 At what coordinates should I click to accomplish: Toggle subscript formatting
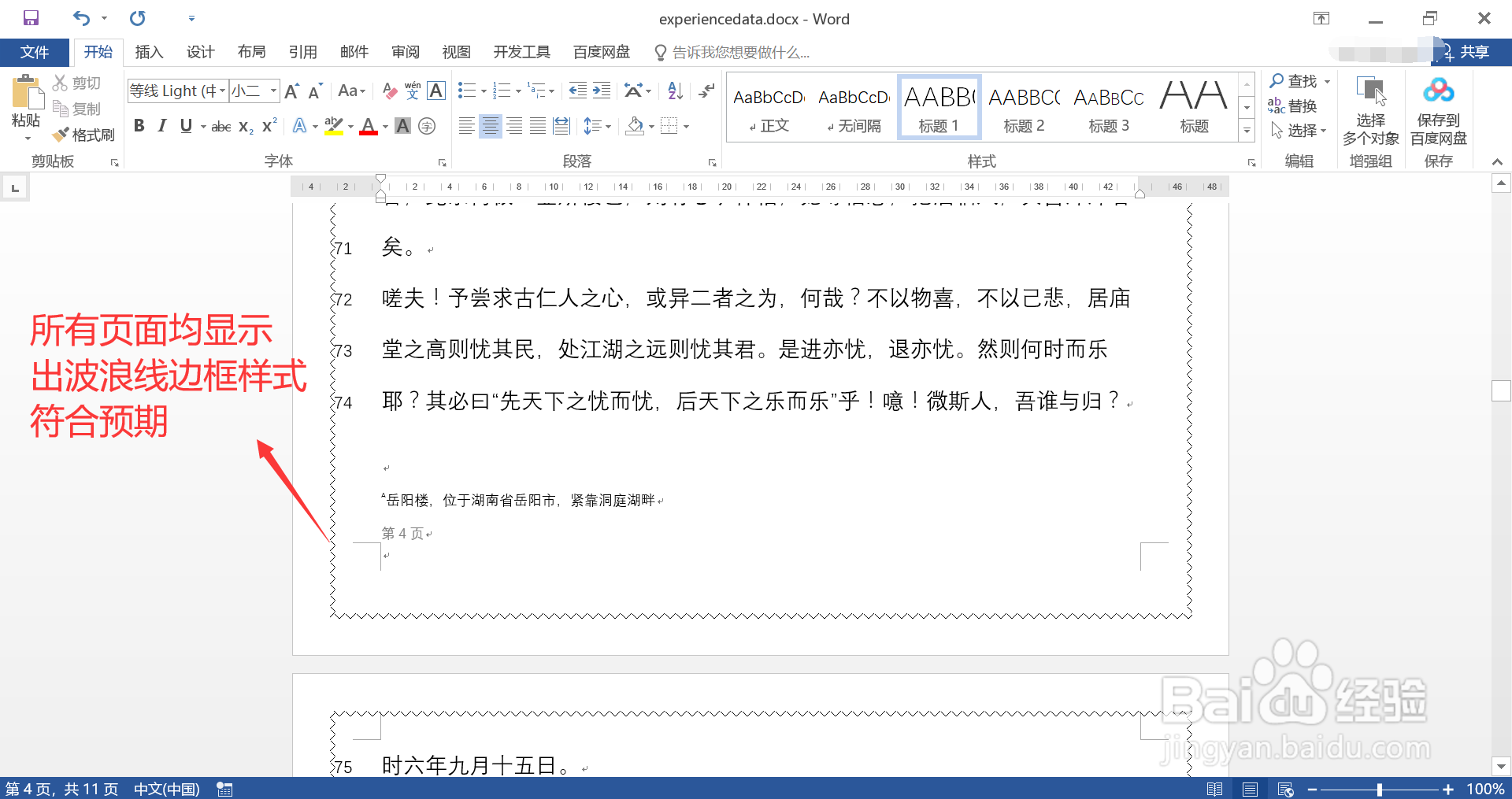pos(246,126)
